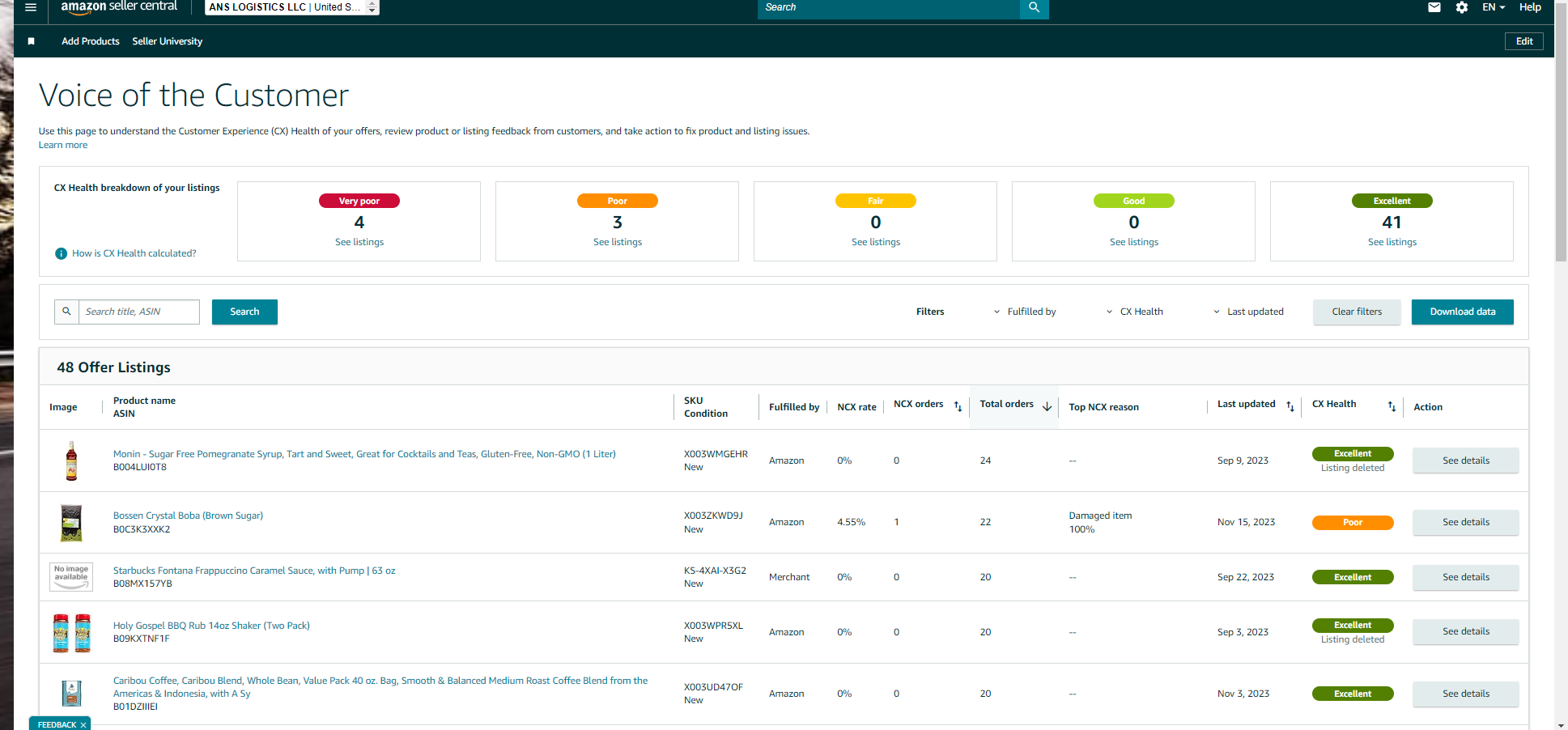Open the ANS LOGISTICS account switcher dropdown
1568x730 pixels.
point(291,7)
